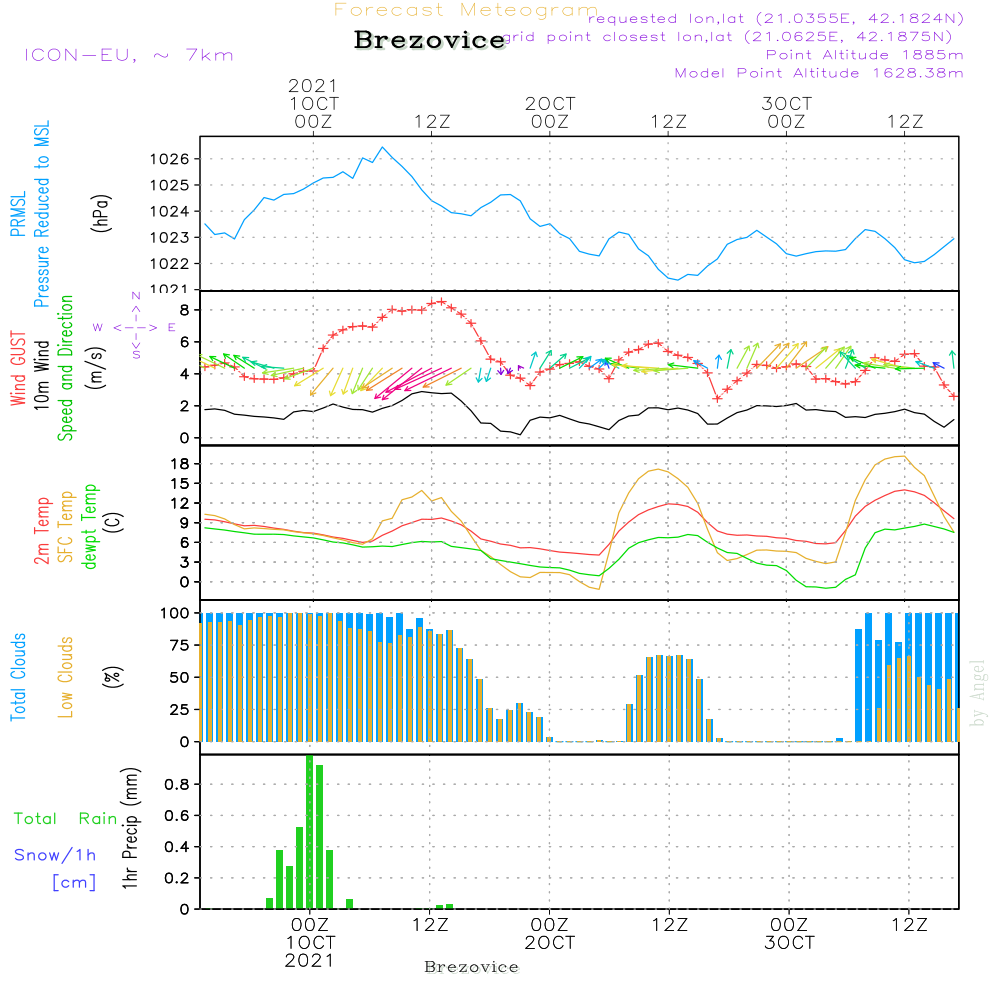Click the '1hr Precip (mm)' axis label
The height and width of the screenshot is (1000, 1000).
130,828
